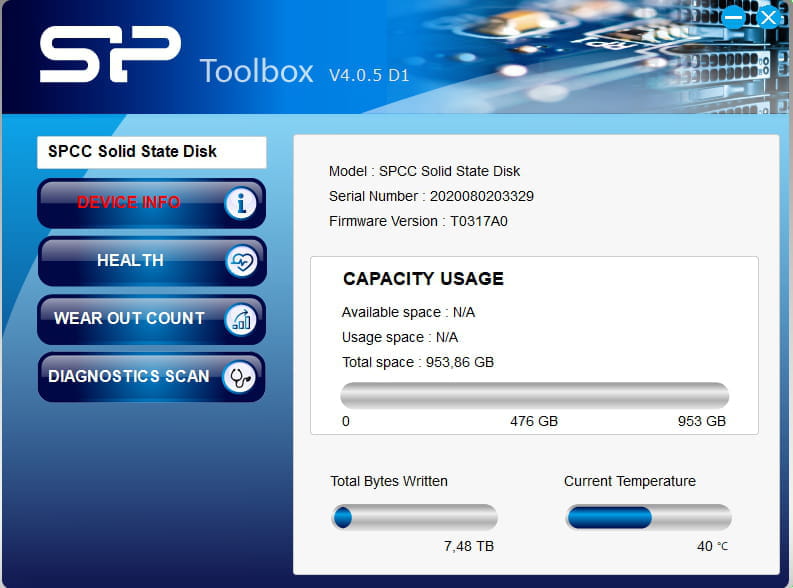Switch to the HEALTH tab
Screen dimensions: 793x588
(151, 261)
